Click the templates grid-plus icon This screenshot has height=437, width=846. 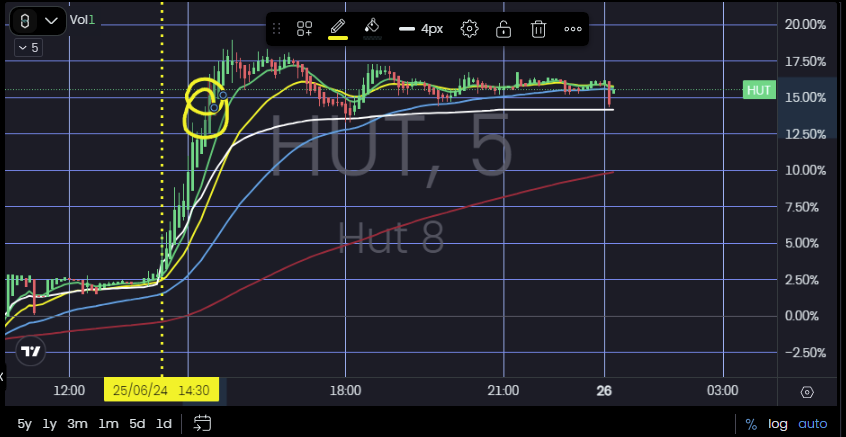304,28
